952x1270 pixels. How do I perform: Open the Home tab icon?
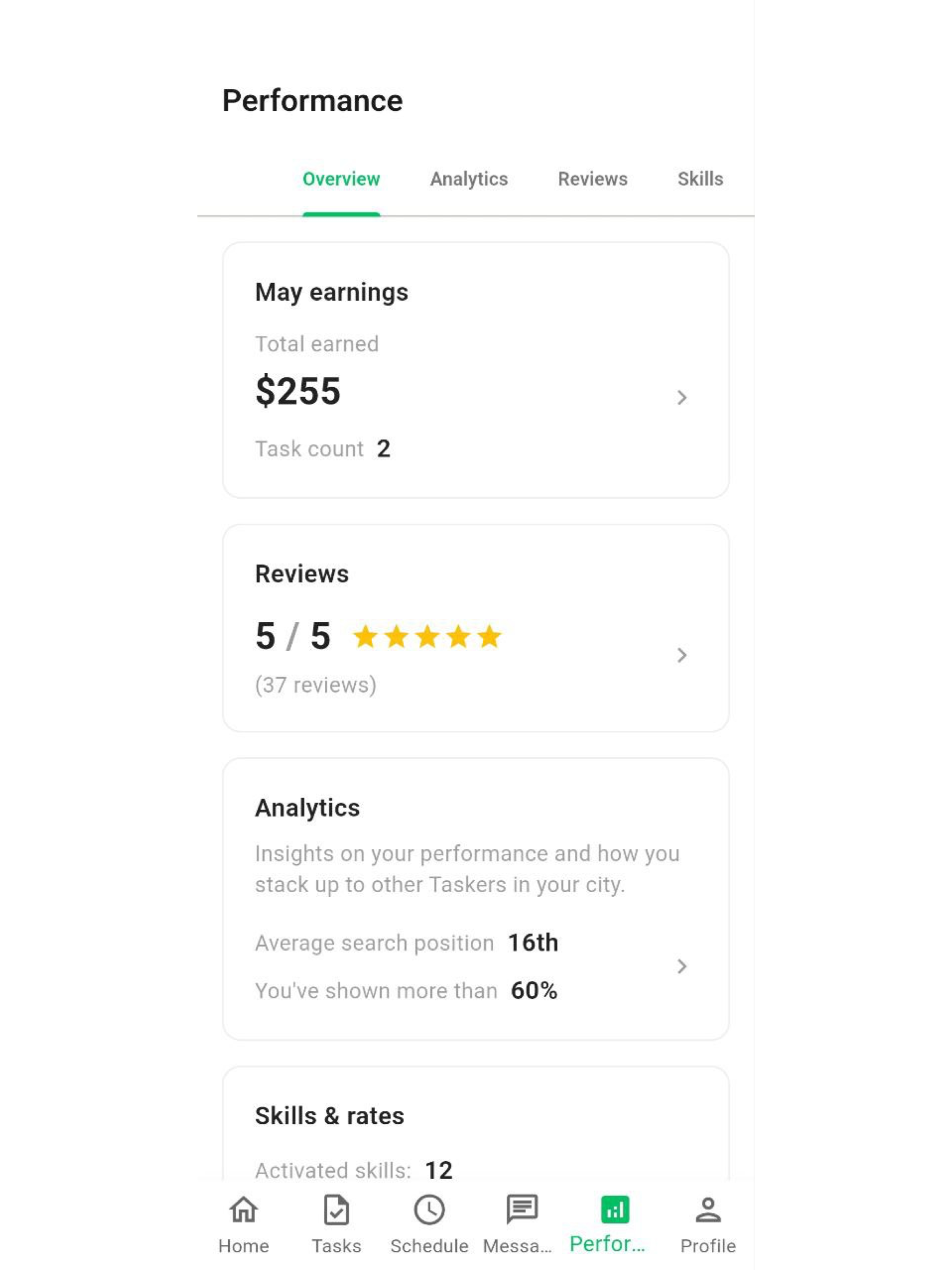point(244,1209)
